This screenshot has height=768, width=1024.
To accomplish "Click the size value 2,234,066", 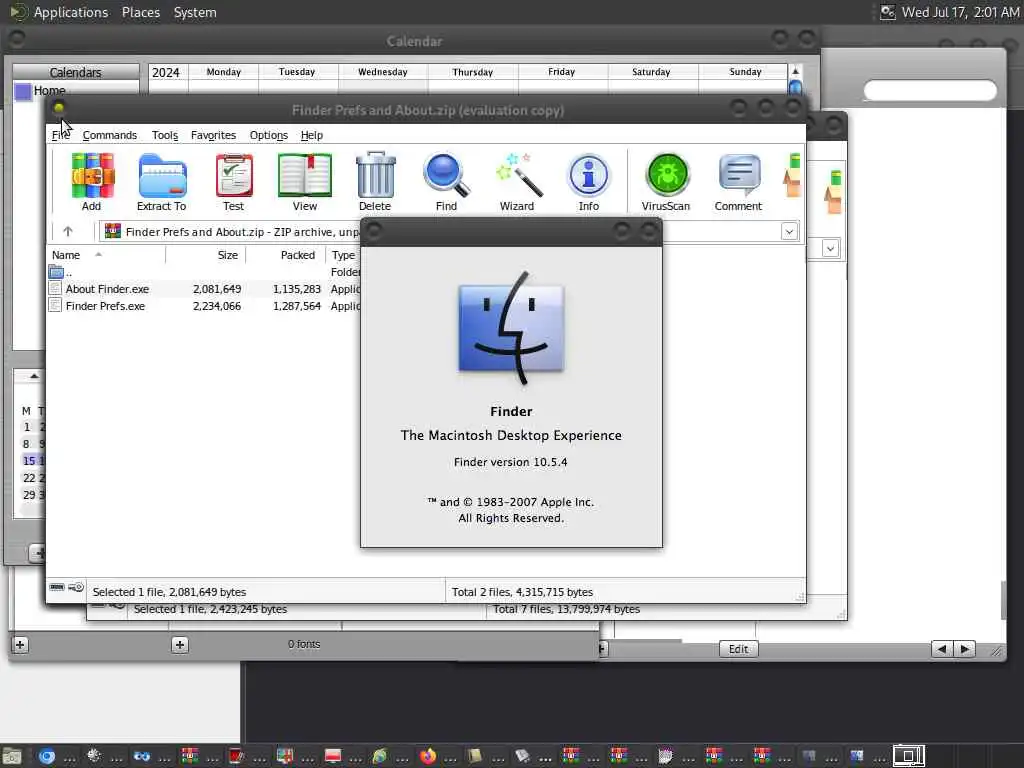I will (x=217, y=306).
